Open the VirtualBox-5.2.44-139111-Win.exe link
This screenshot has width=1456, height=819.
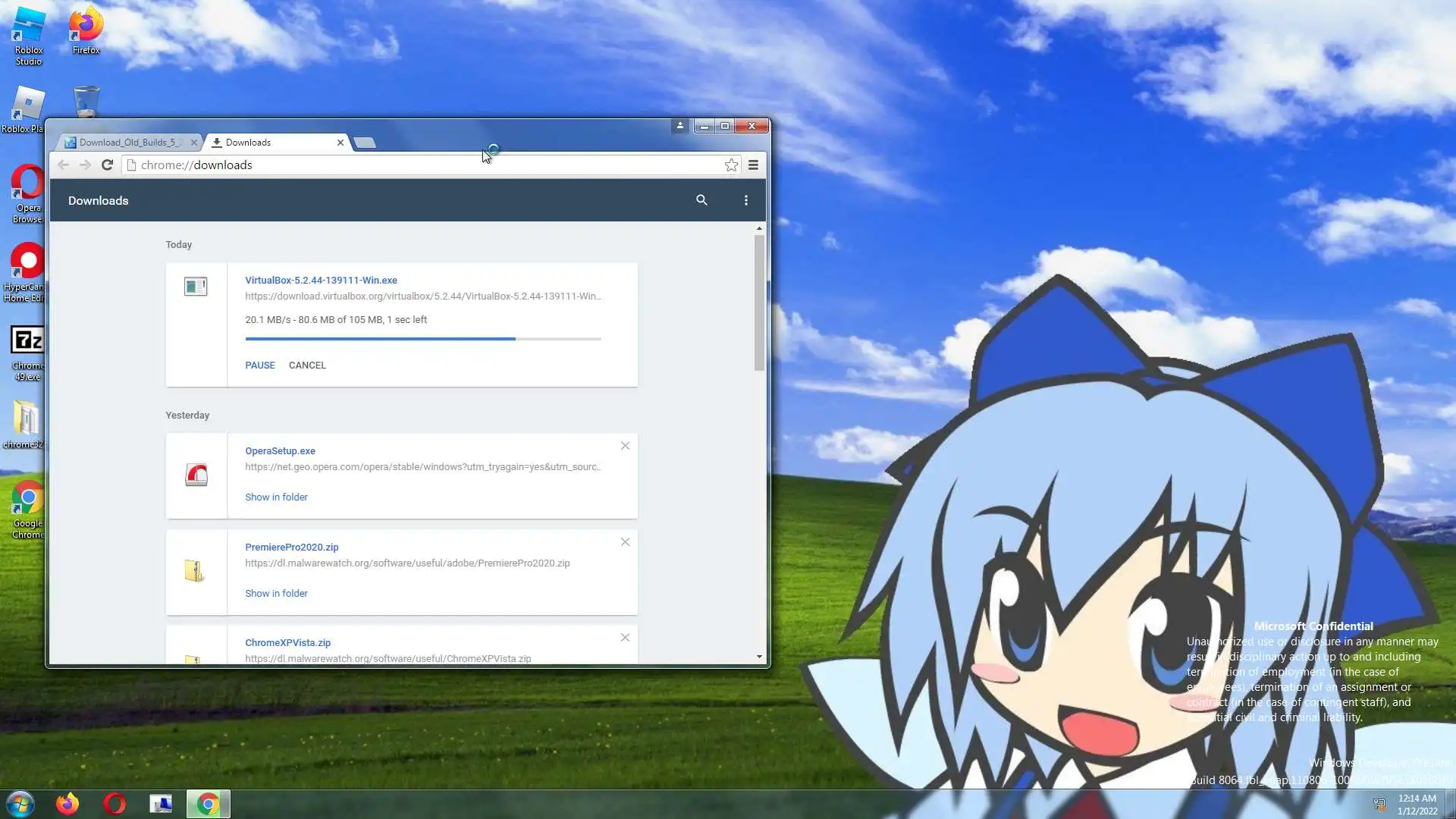pos(321,281)
